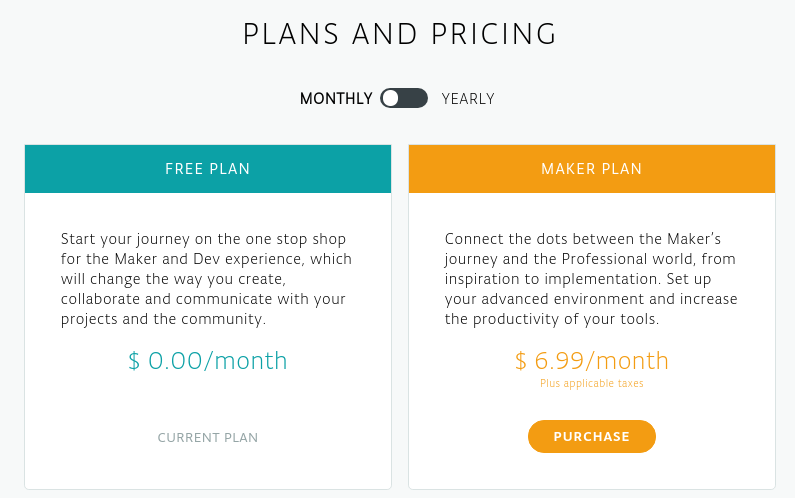Click the Free plan description paragraph
The width and height of the screenshot is (795, 498).
tap(208, 279)
